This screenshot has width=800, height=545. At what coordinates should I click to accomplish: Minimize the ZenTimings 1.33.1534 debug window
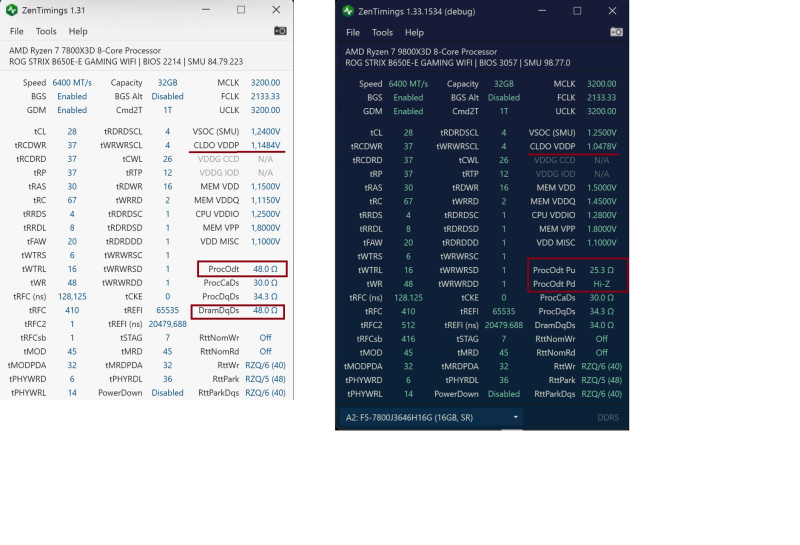[542, 11]
